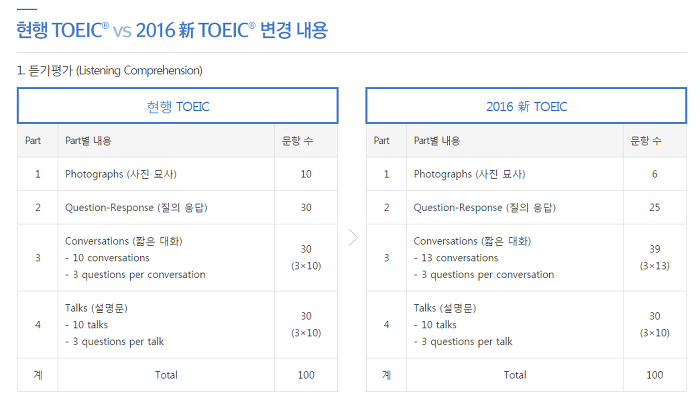The height and width of the screenshot is (408, 700).
Task: Click 'Part' column header in 현행 TOEIC table
Action: click(33, 141)
